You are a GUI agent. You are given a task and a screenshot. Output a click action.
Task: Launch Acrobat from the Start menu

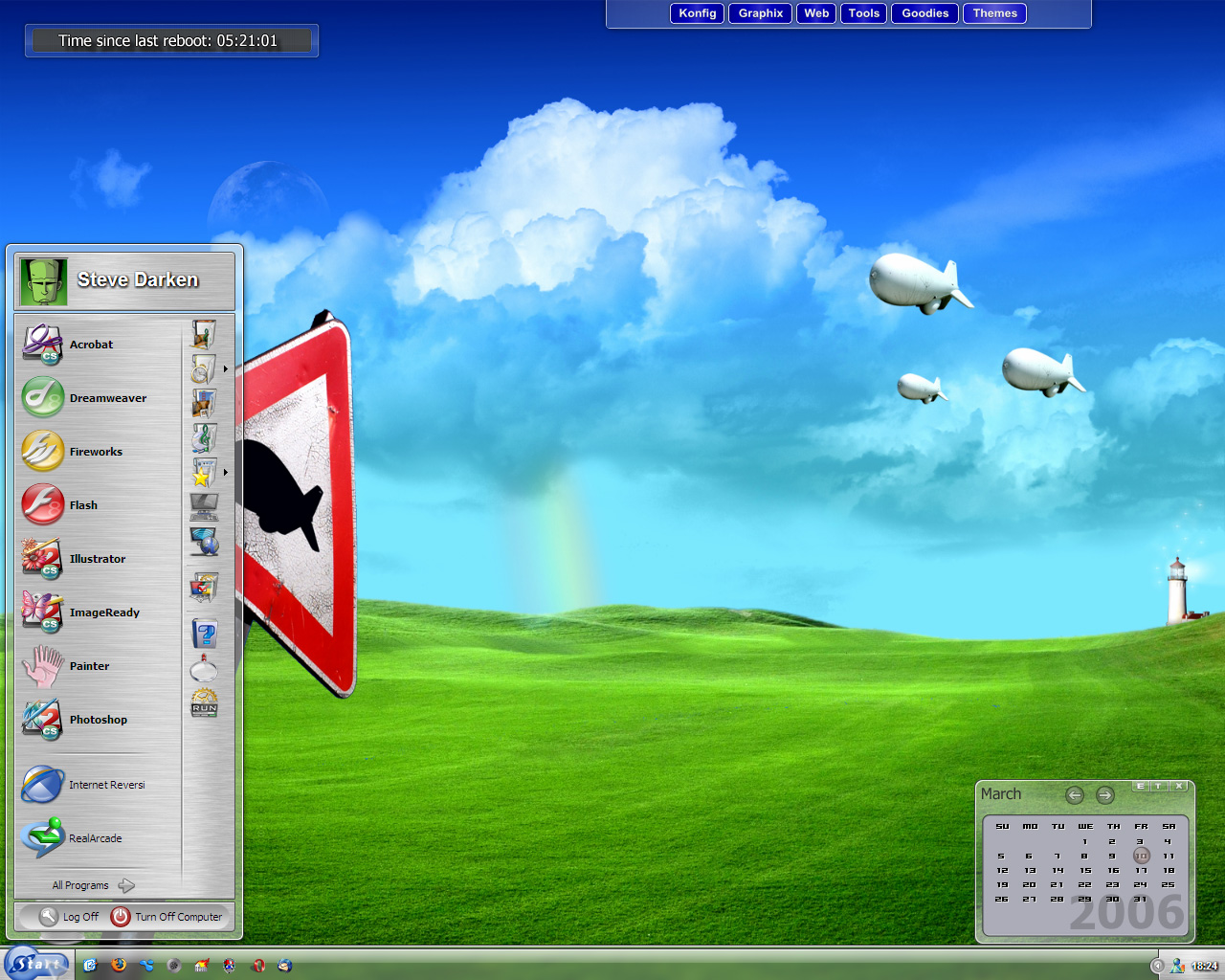[x=100, y=345]
